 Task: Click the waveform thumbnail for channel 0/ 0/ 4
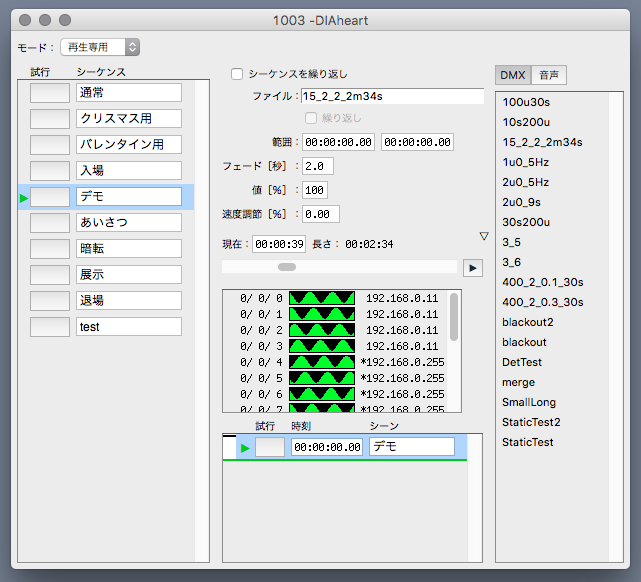coord(322,362)
